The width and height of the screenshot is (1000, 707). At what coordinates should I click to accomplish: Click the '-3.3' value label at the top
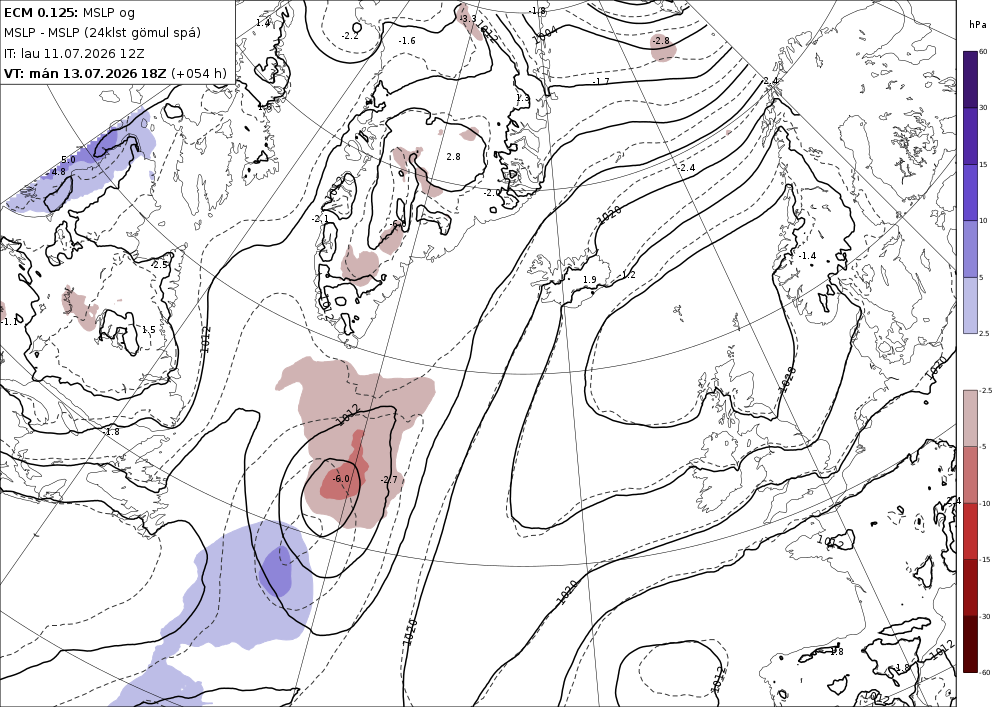click(467, 18)
